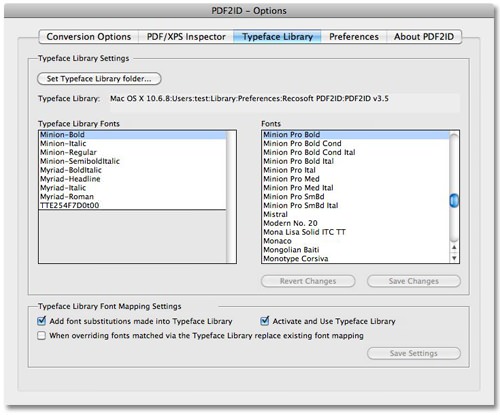The height and width of the screenshot is (415, 500).
Task: Toggle Add font substitutions into Typeface Library
Action: pos(42,321)
